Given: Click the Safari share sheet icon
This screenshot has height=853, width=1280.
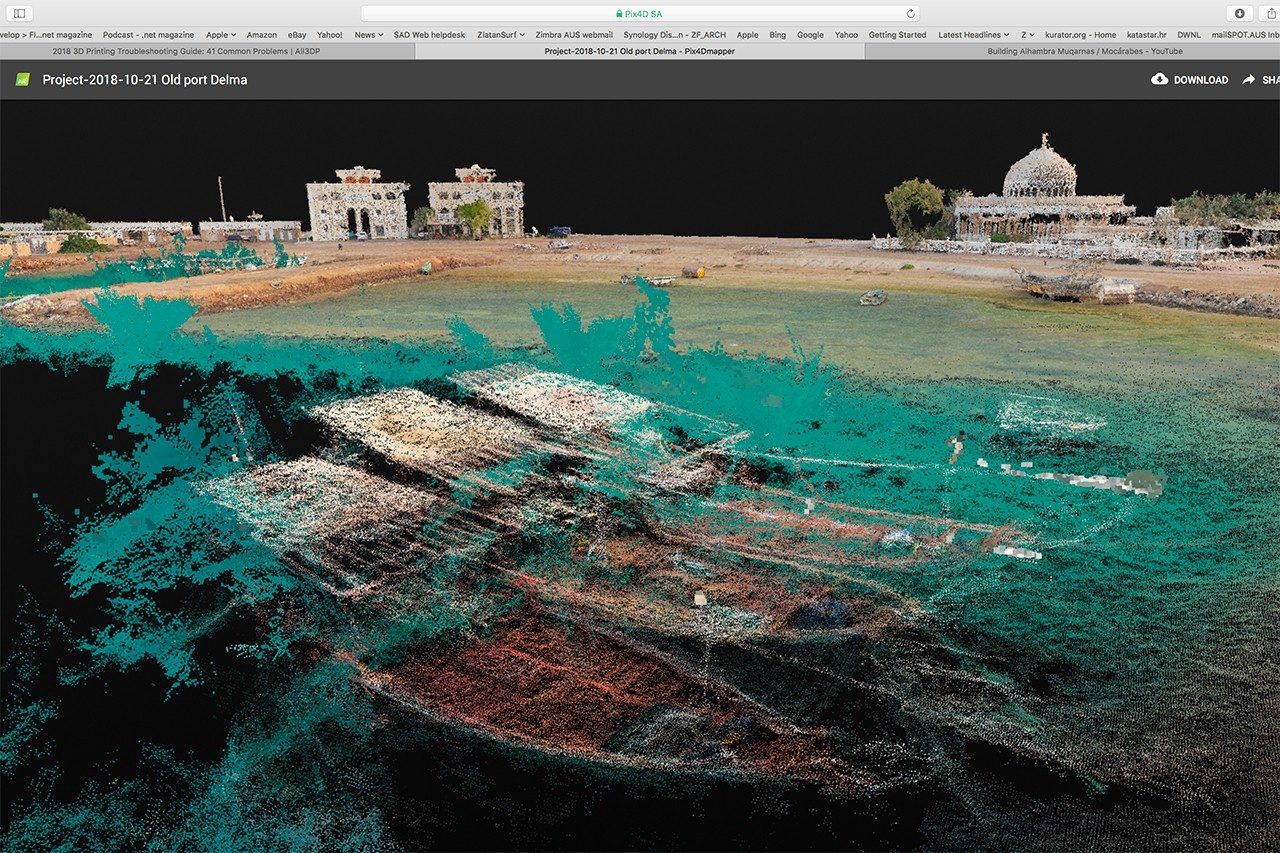Looking at the screenshot, I should (x=1271, y=13).
